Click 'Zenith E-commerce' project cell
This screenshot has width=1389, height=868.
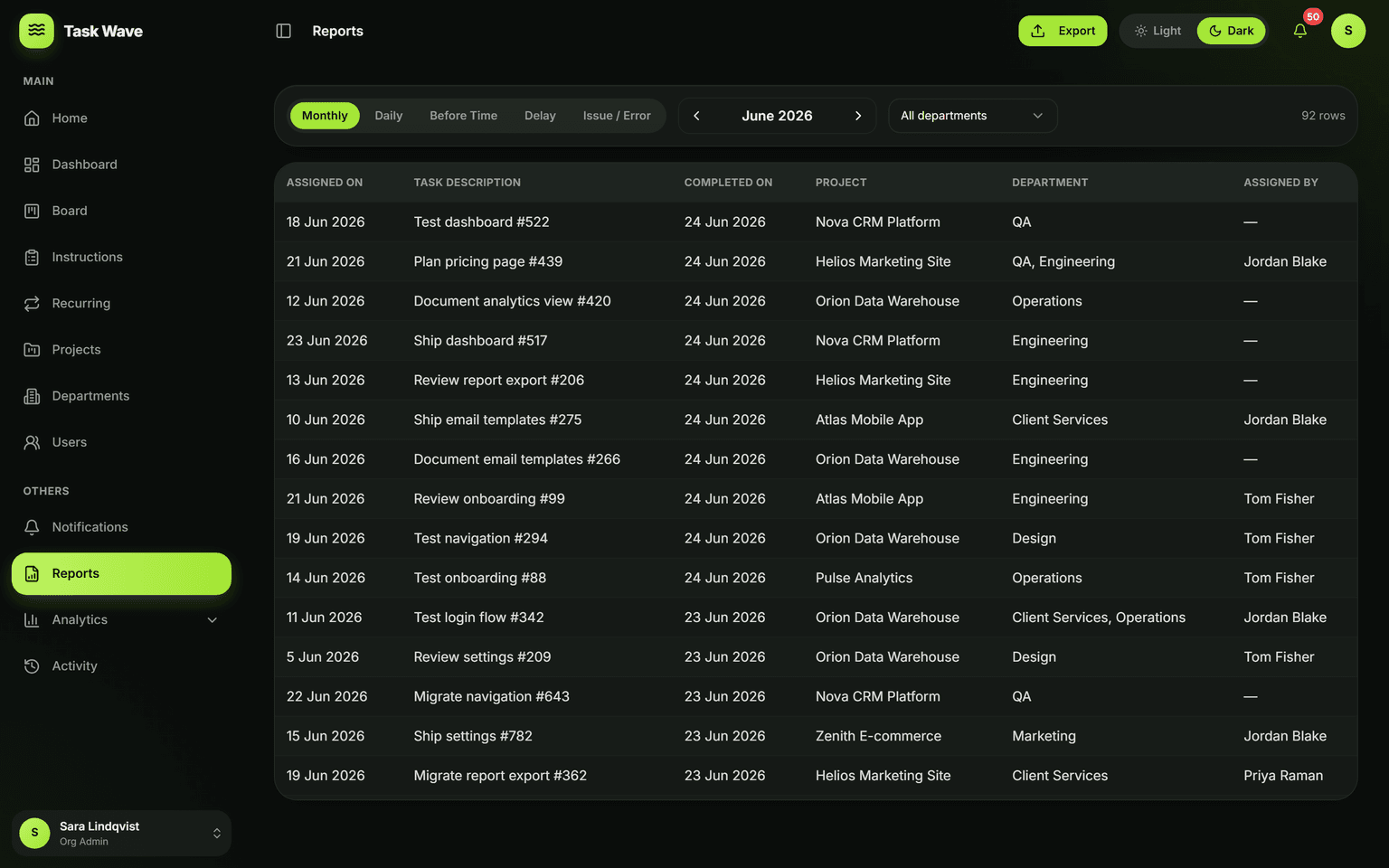click(878, 736)
